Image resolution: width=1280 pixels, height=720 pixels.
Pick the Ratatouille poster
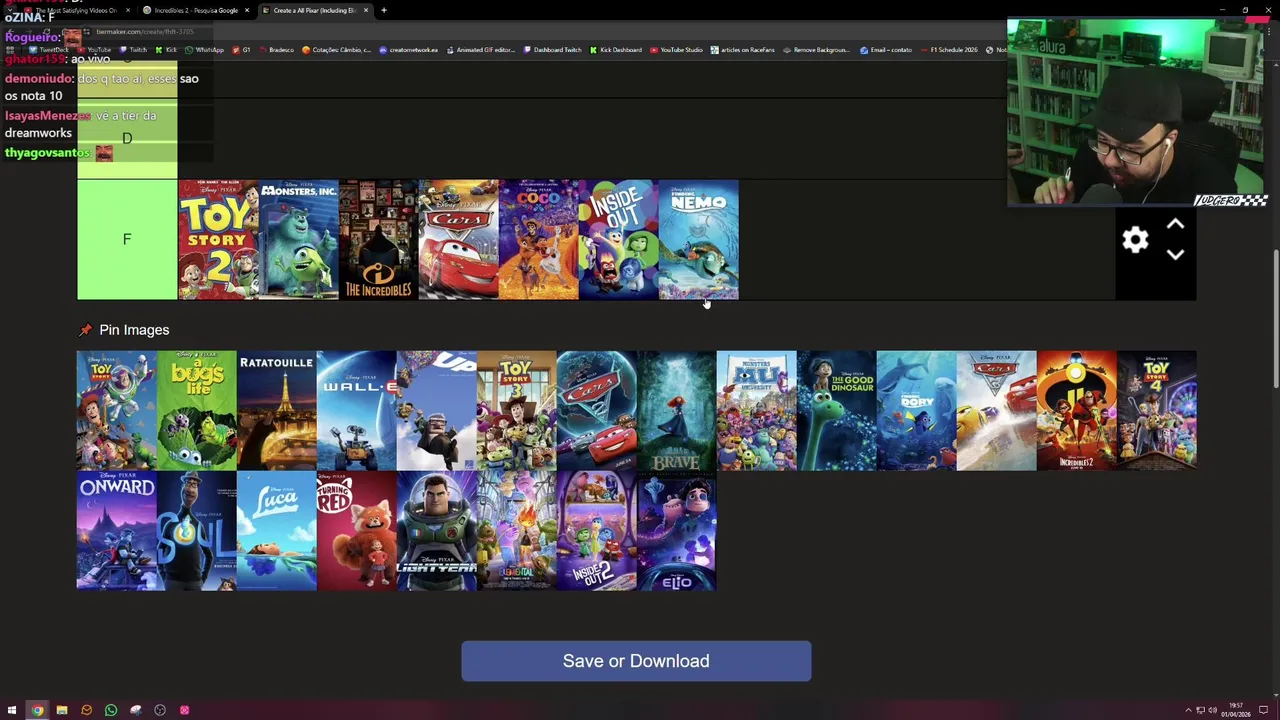point(277,410)
